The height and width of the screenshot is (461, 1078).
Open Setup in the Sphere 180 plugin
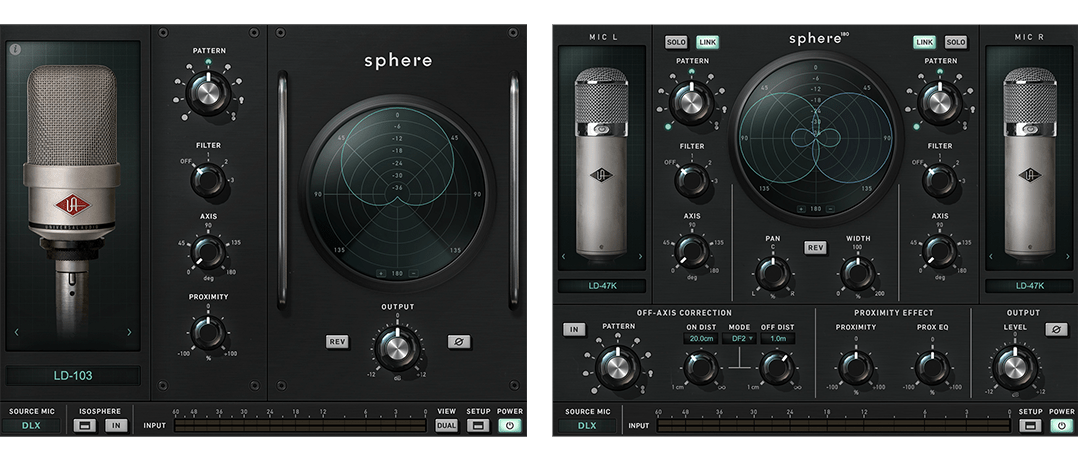(1030, 425)
